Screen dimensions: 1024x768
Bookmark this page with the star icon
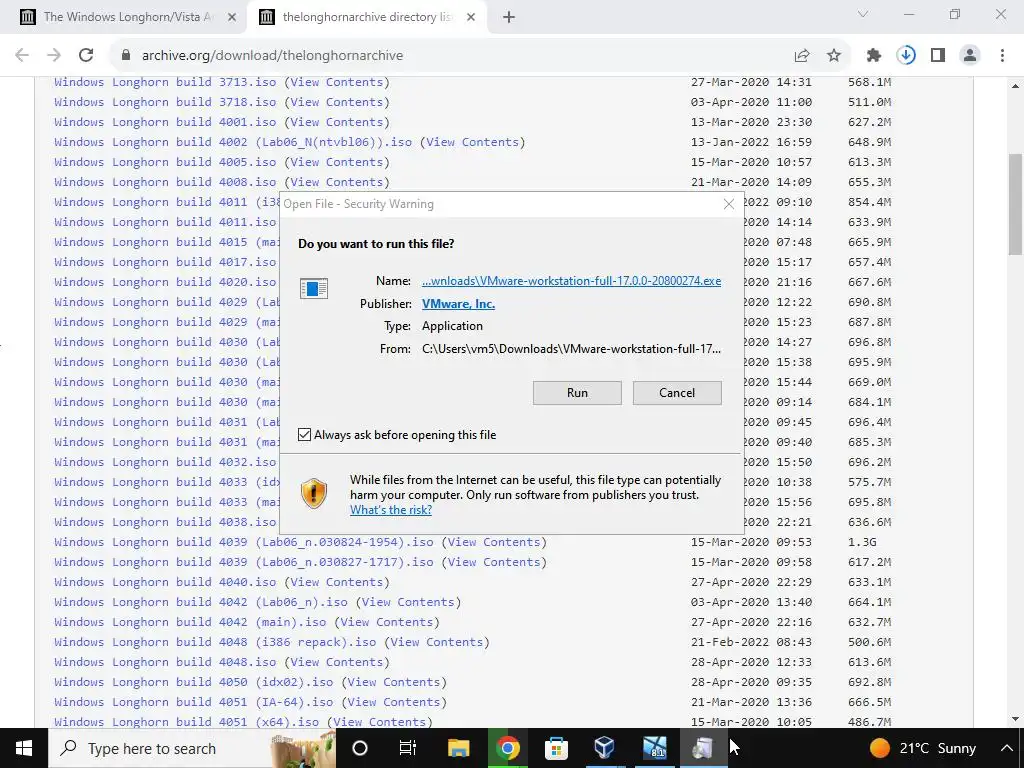pyautogui.click(x=834, y=56)
